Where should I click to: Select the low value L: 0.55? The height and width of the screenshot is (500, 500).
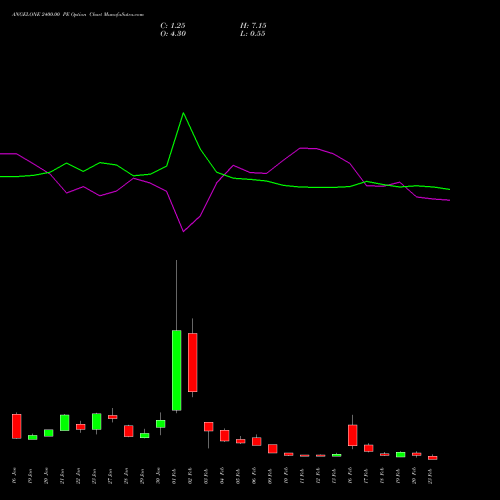(x=253, y=34)
